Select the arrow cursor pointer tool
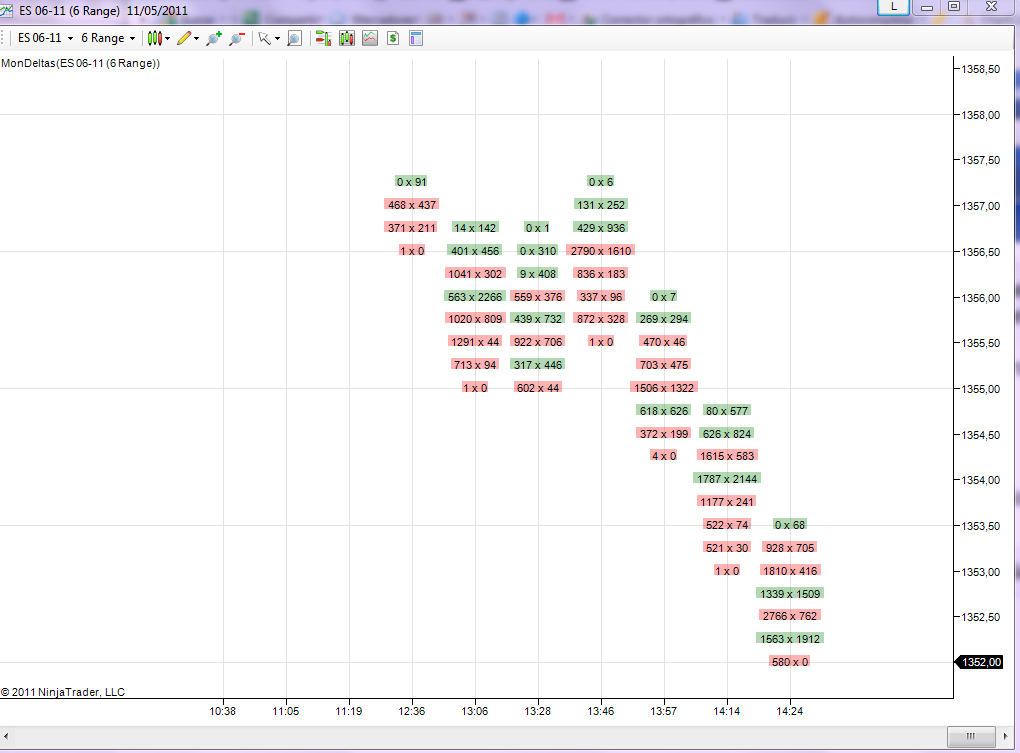1020x753 pixels. tap(264, 38)
